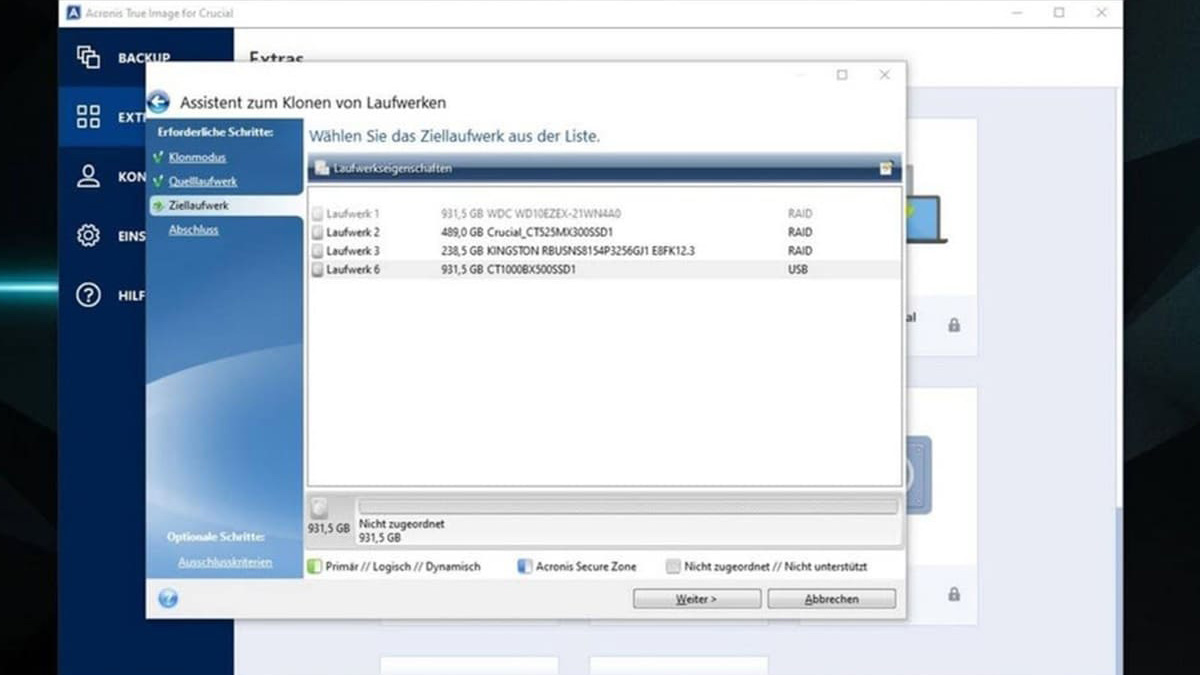Go to the Abschluss step
Image resolution: width=1200 pixels, height=675 pixels.
coord(194,230)
